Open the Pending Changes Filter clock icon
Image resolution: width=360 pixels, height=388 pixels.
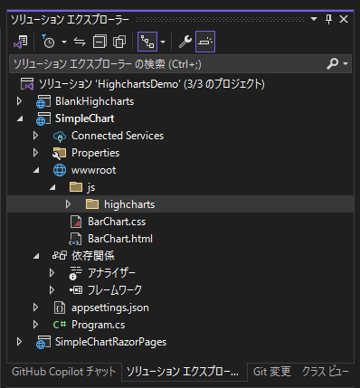(x=48, y=42)
